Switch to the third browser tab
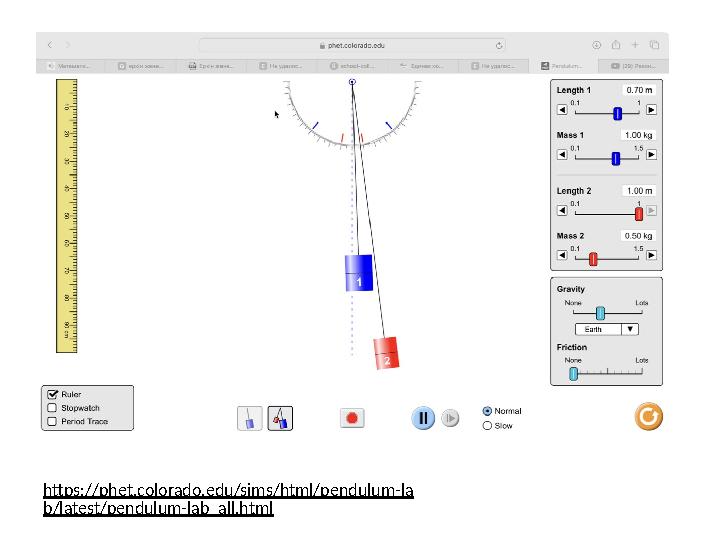 click(211, 66)
